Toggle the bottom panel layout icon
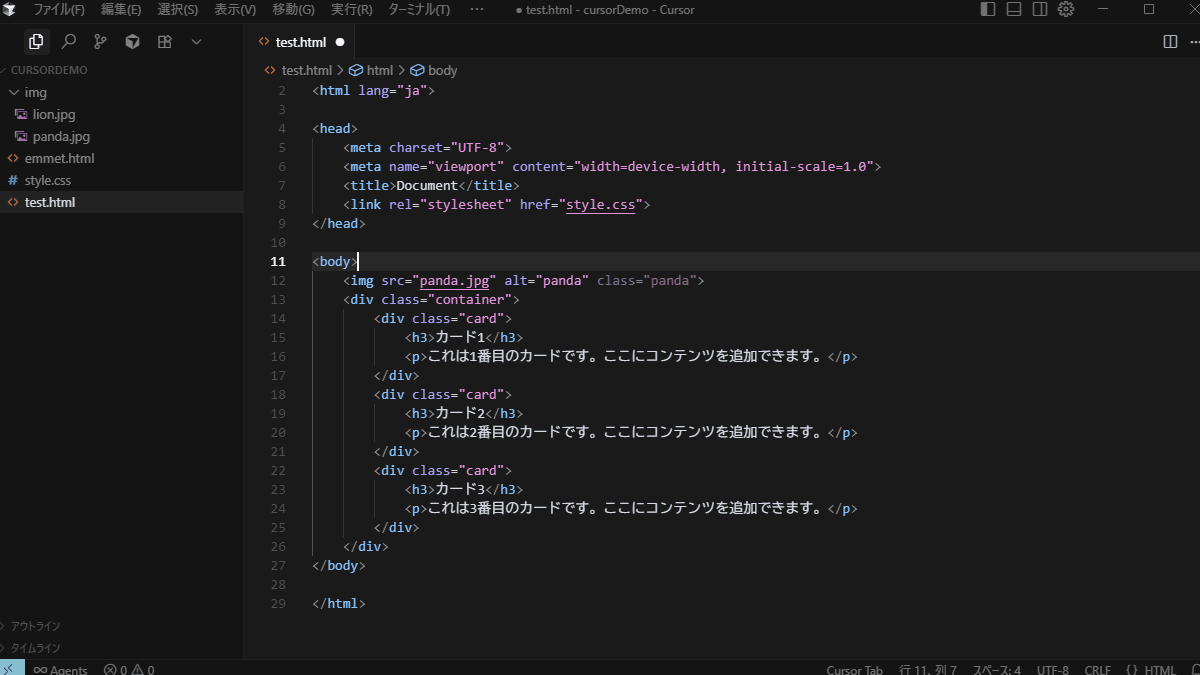The image size is (1200, 675). (x=1014, y=9)
